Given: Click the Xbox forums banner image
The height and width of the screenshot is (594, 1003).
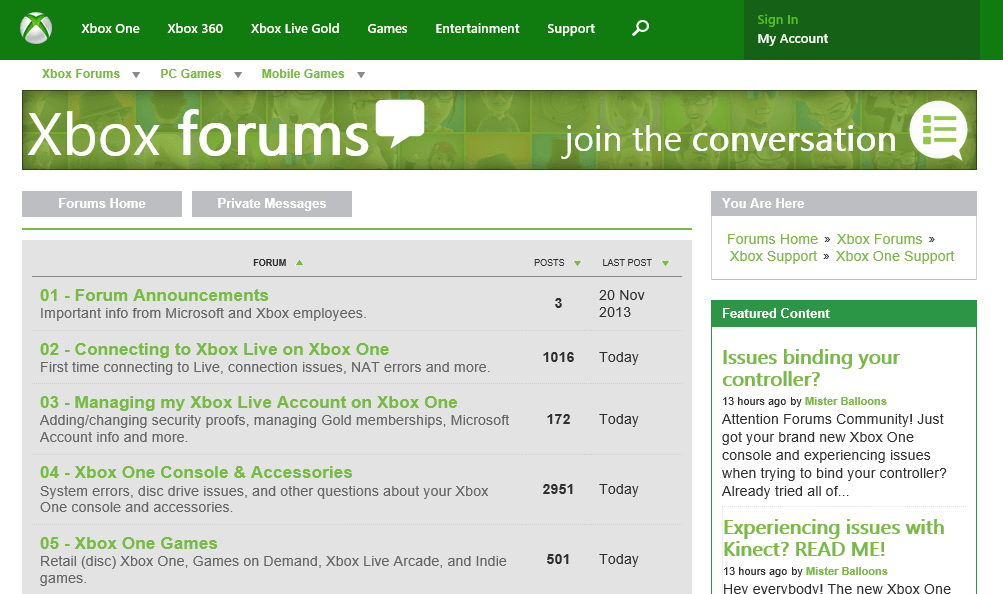Looking at the screenshot, I should (499, 130).
